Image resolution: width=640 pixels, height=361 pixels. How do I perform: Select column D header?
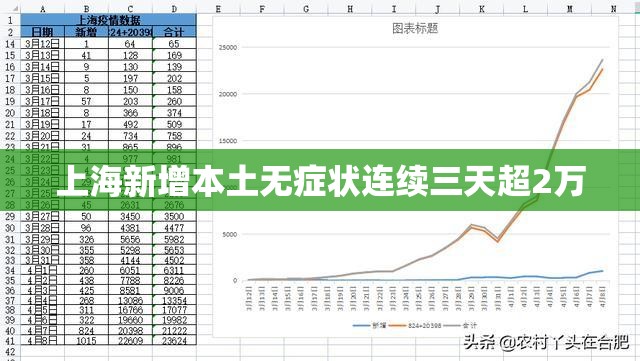pyautogui.click(x=174, y=9)
